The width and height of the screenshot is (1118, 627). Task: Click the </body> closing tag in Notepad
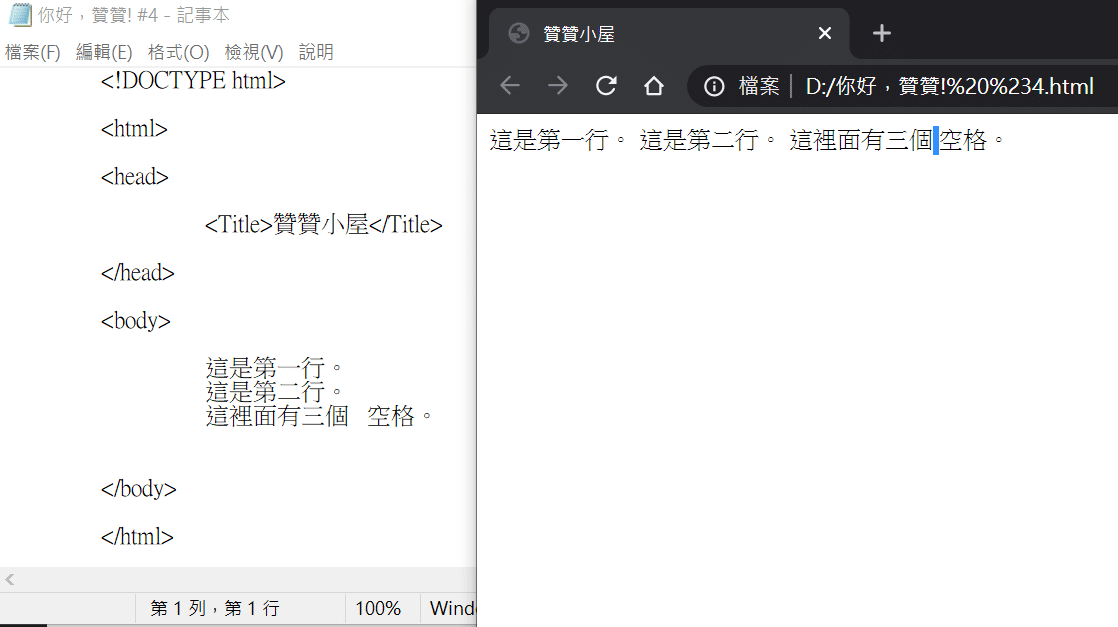point(138,489)
